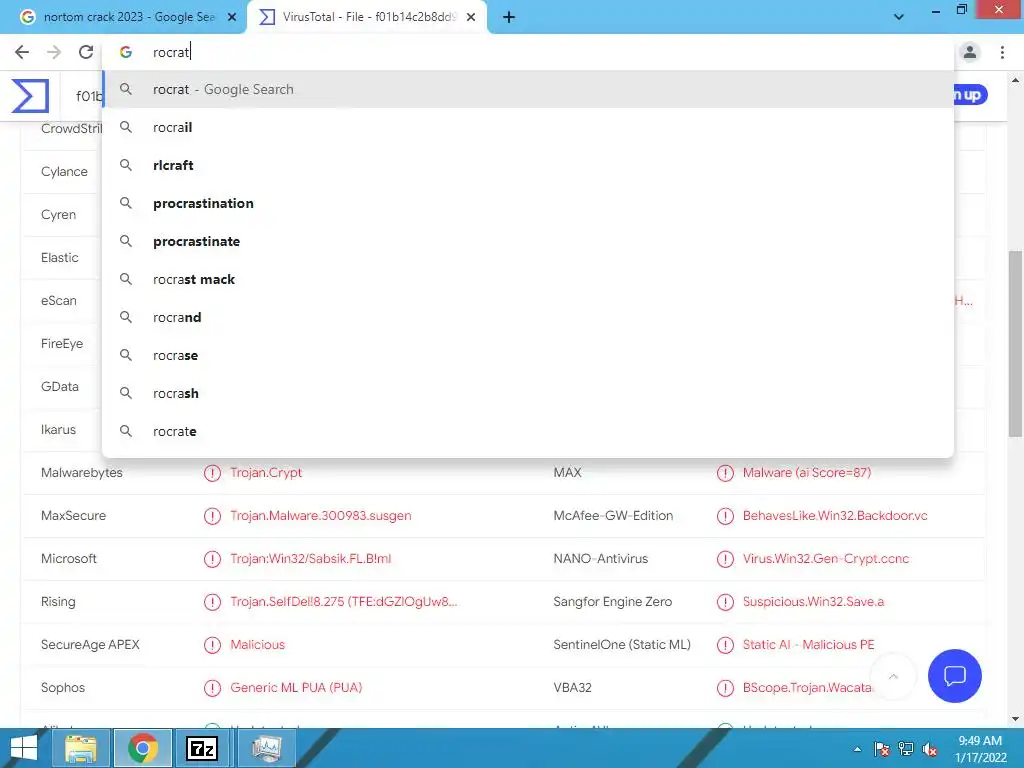Viewport: 1024px width, 768px height.
Task: Switch to the 'nortom crack 2023' Google tab
Action: pos(124,18)
